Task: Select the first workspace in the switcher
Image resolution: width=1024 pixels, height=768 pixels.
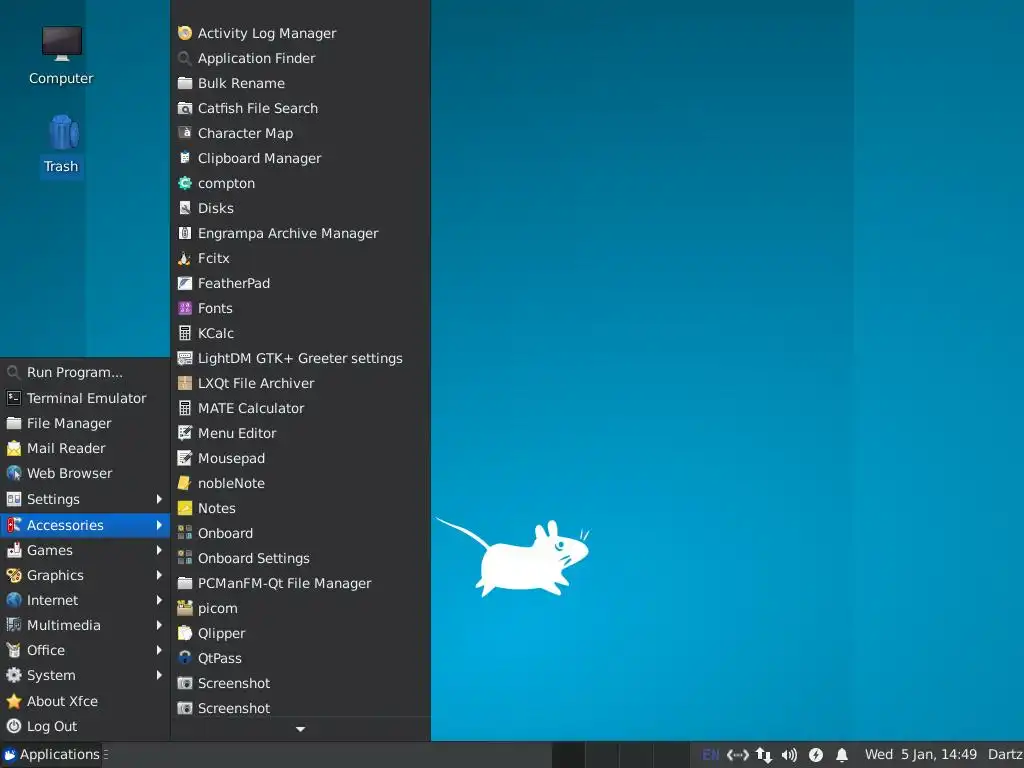Action: [x=569, y=755]
